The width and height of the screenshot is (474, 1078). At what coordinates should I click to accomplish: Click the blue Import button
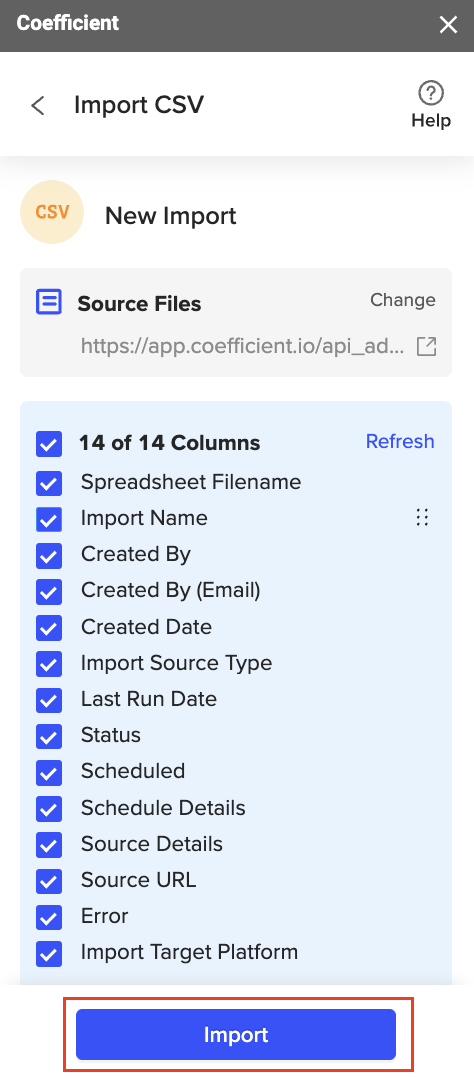pos(236,1035)
